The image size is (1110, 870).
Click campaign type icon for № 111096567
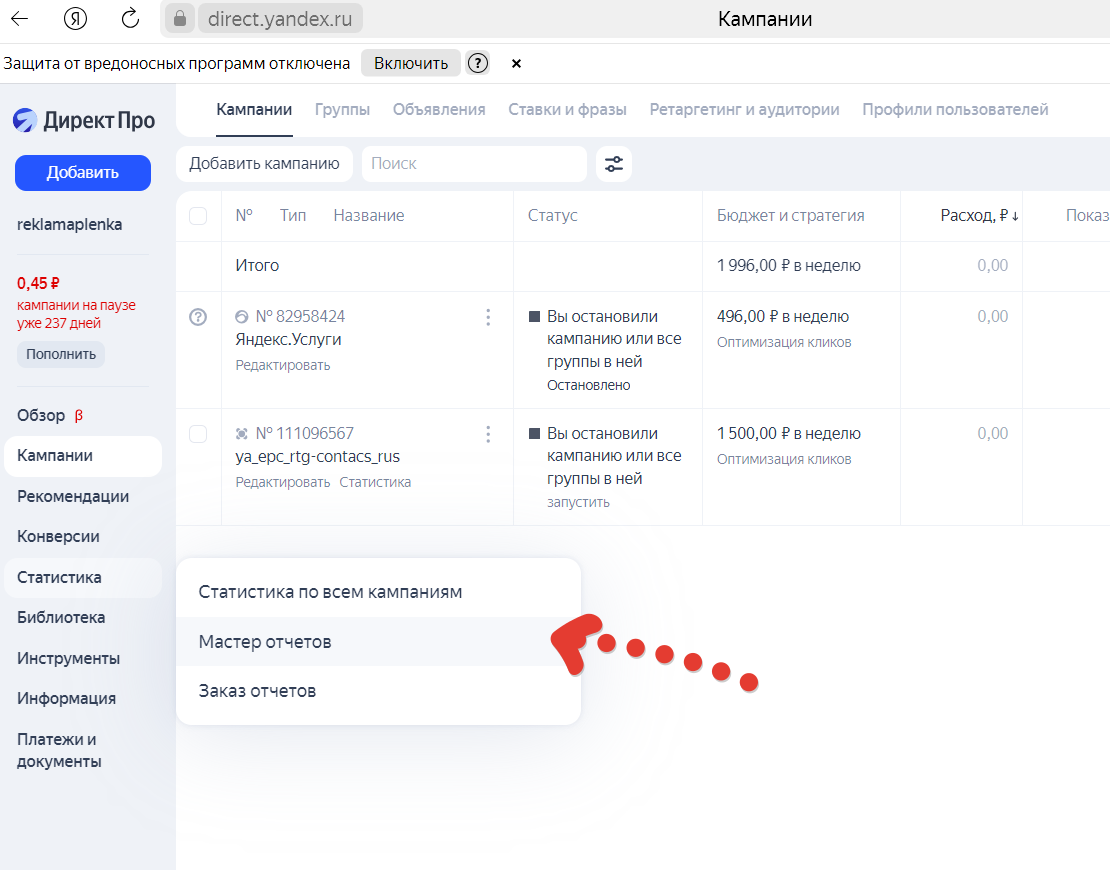(241, 434)
